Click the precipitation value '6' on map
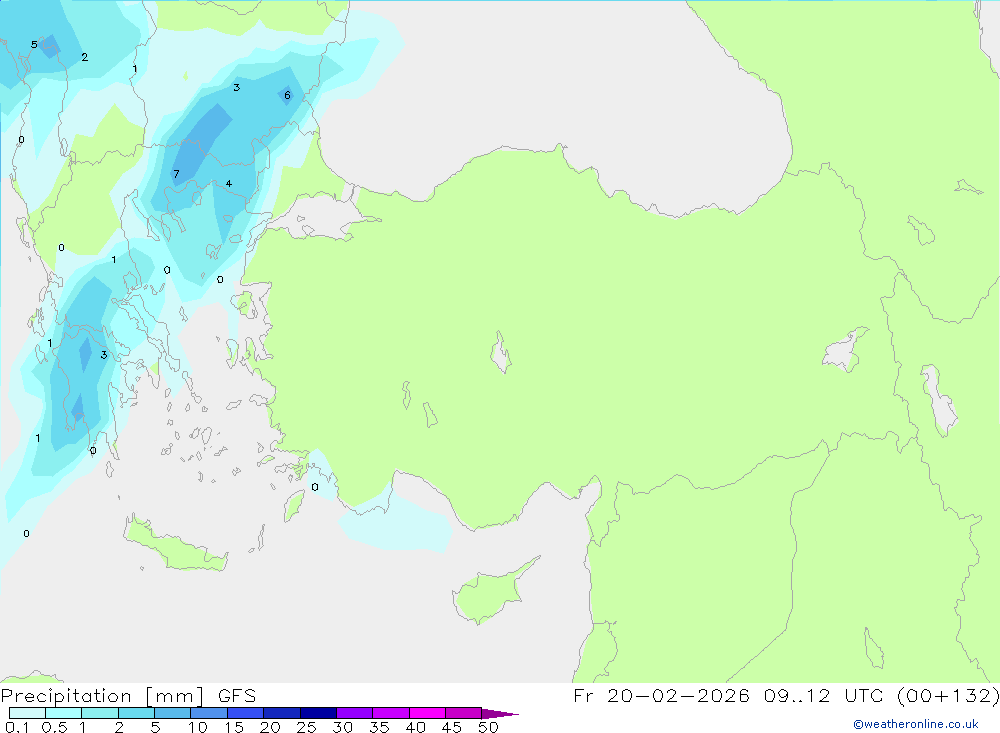 288,95
